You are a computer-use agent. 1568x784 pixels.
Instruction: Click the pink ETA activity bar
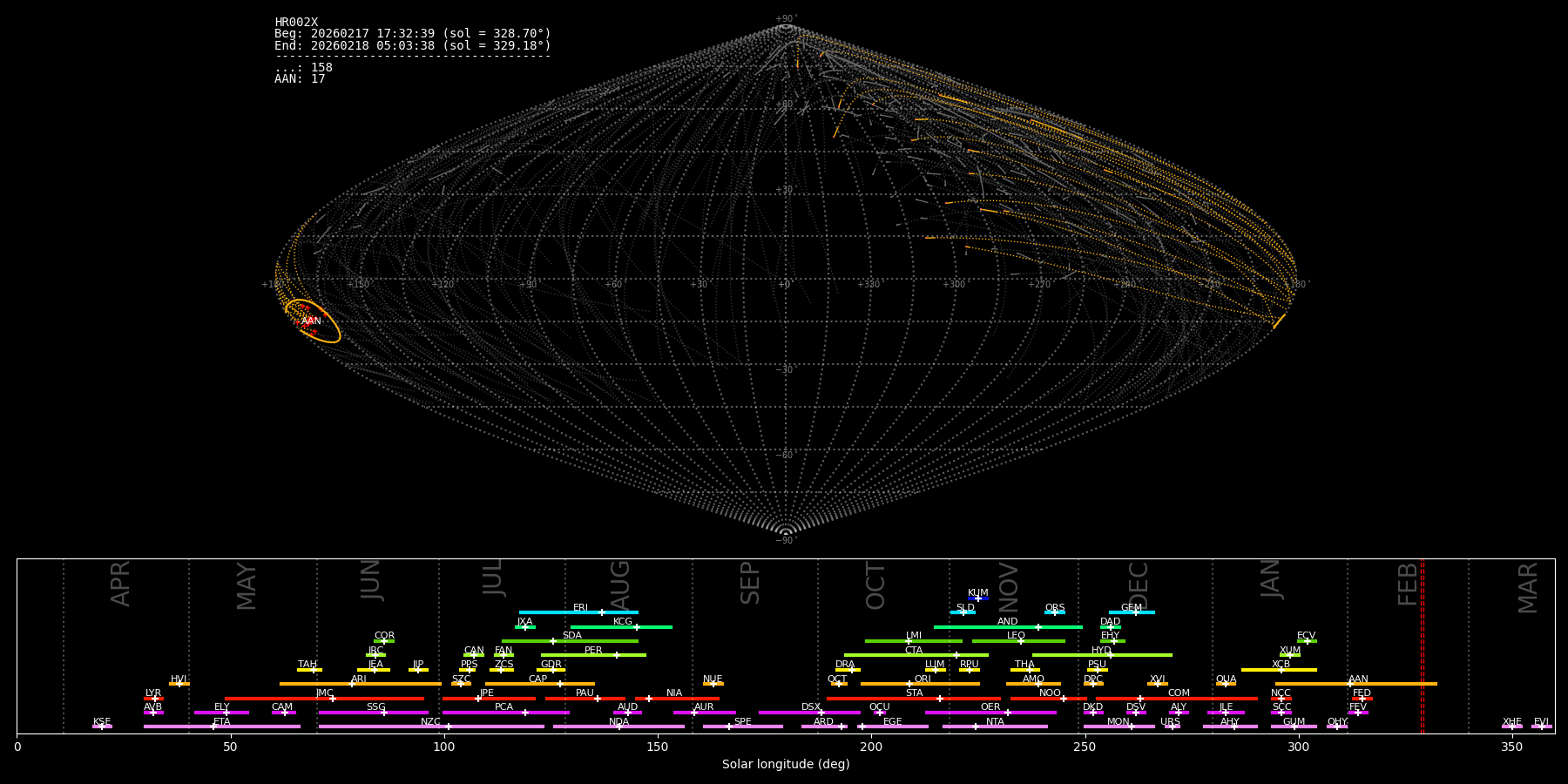(x=222, y=727)
